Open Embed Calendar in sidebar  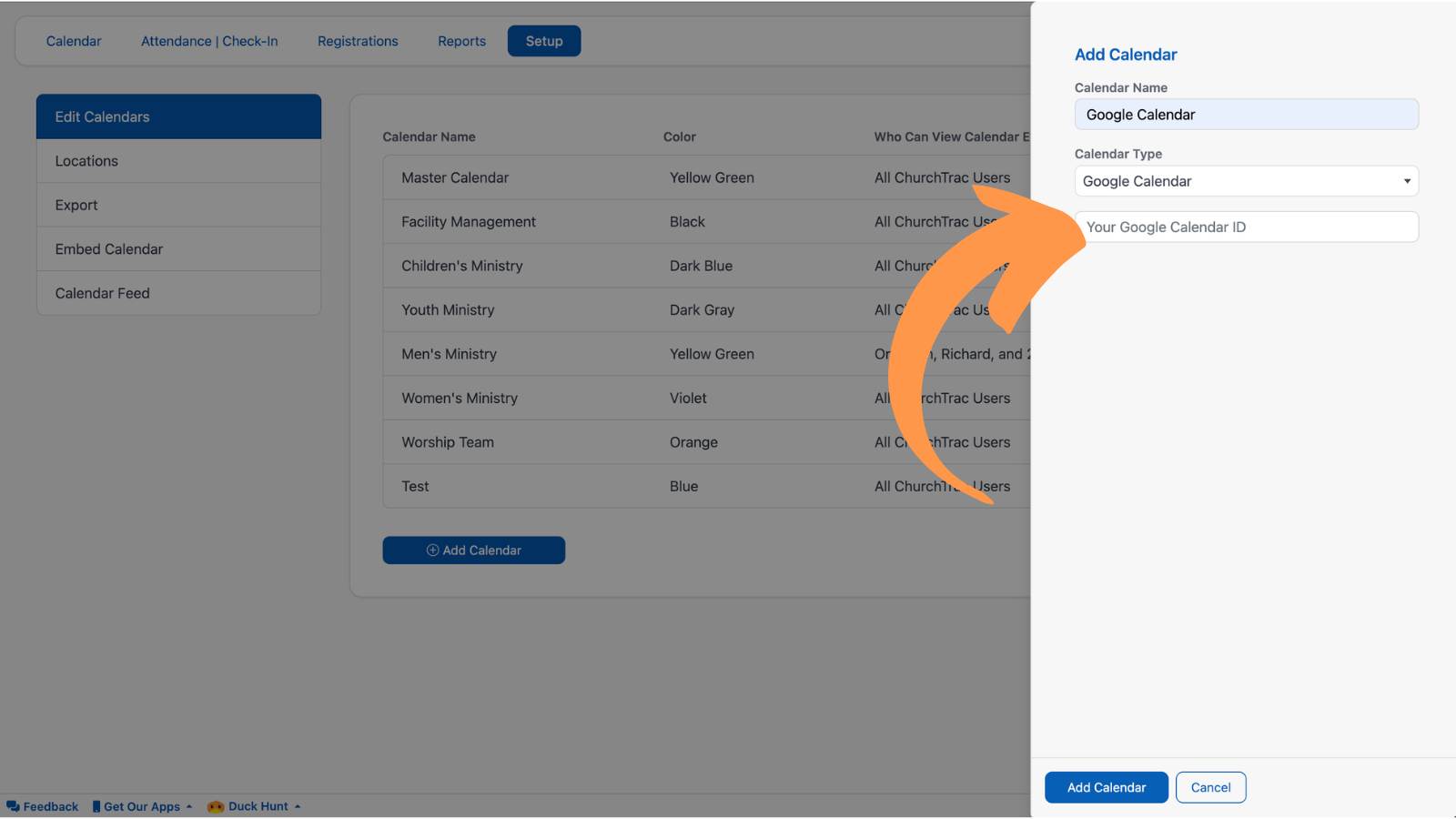tap(179, 249)
